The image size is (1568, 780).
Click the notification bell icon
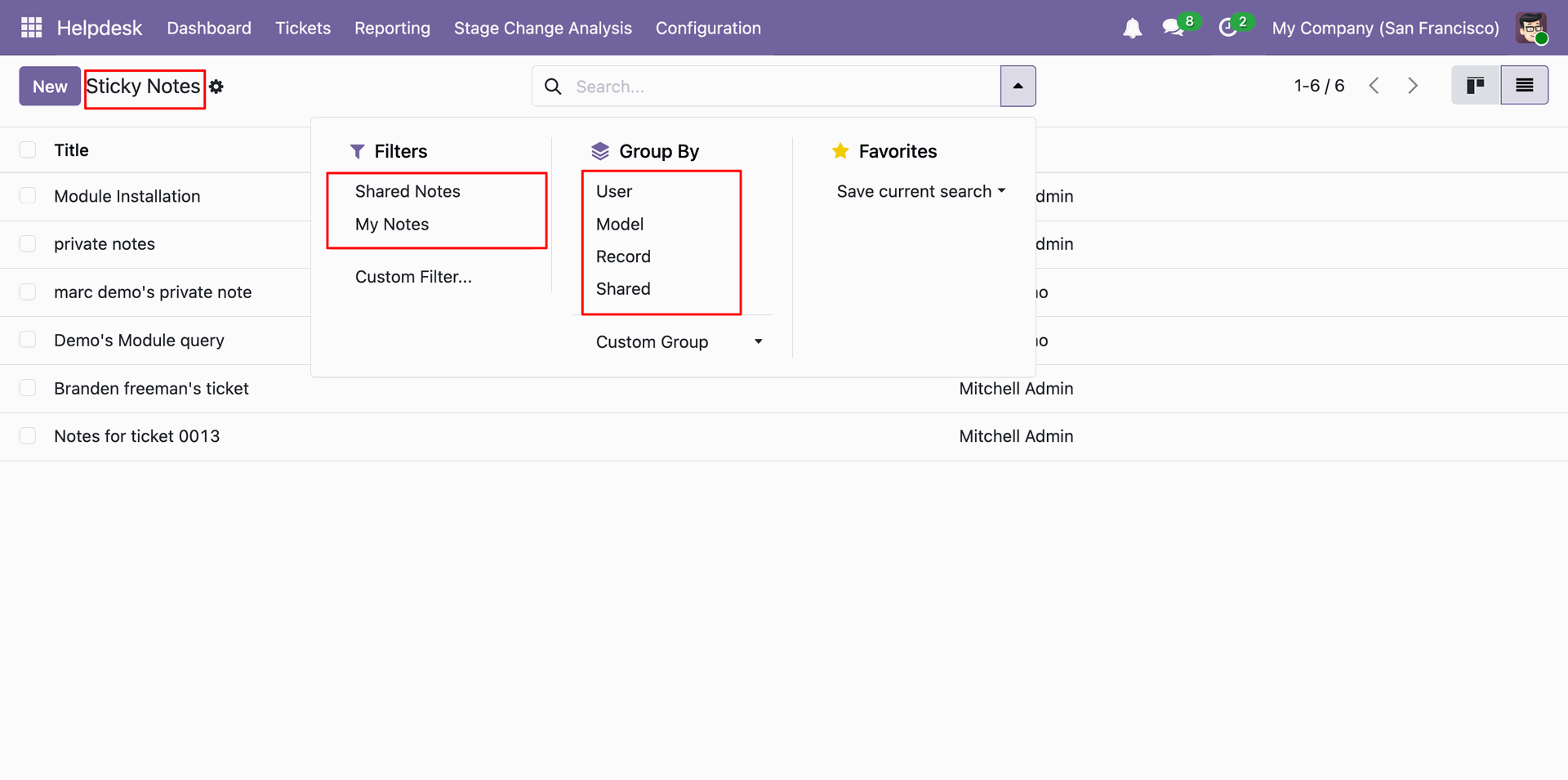(1132, 29)
